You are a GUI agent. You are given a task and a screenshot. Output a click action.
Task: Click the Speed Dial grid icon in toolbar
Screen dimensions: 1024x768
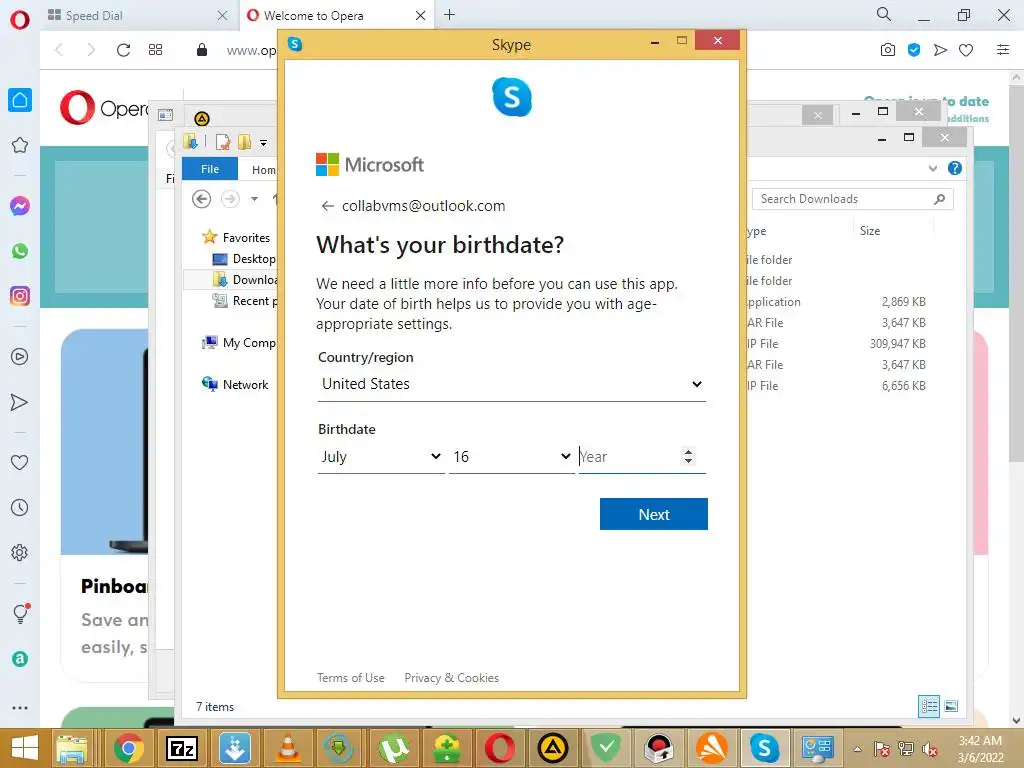155,50
